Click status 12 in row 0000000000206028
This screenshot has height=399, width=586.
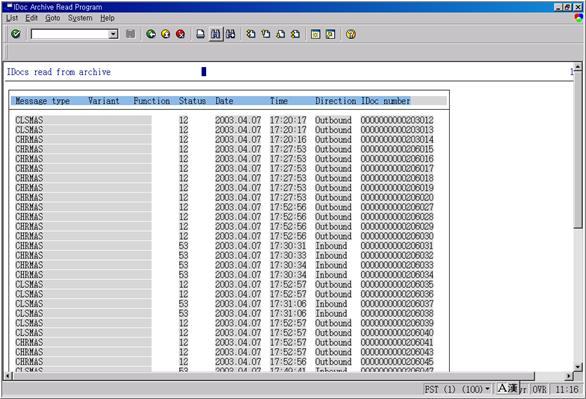tap(183, 217)
